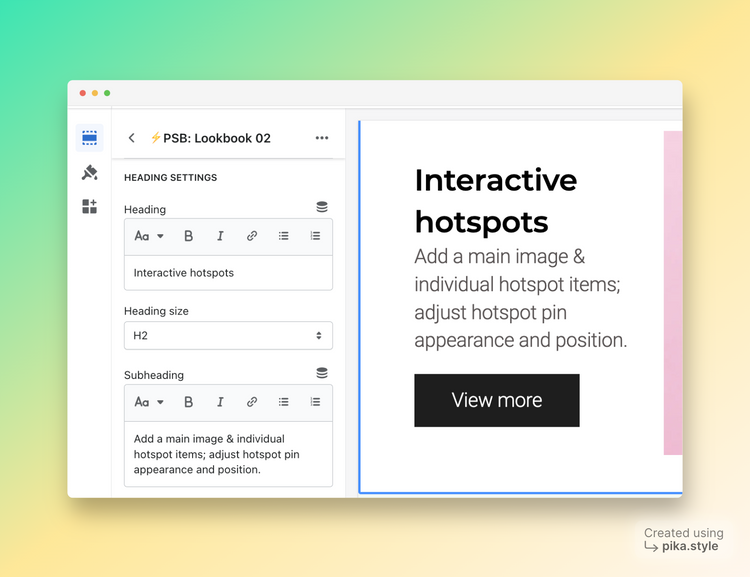
Task: Open the Sections panel icon in sidebar
Action: click(x=89, y=138)
